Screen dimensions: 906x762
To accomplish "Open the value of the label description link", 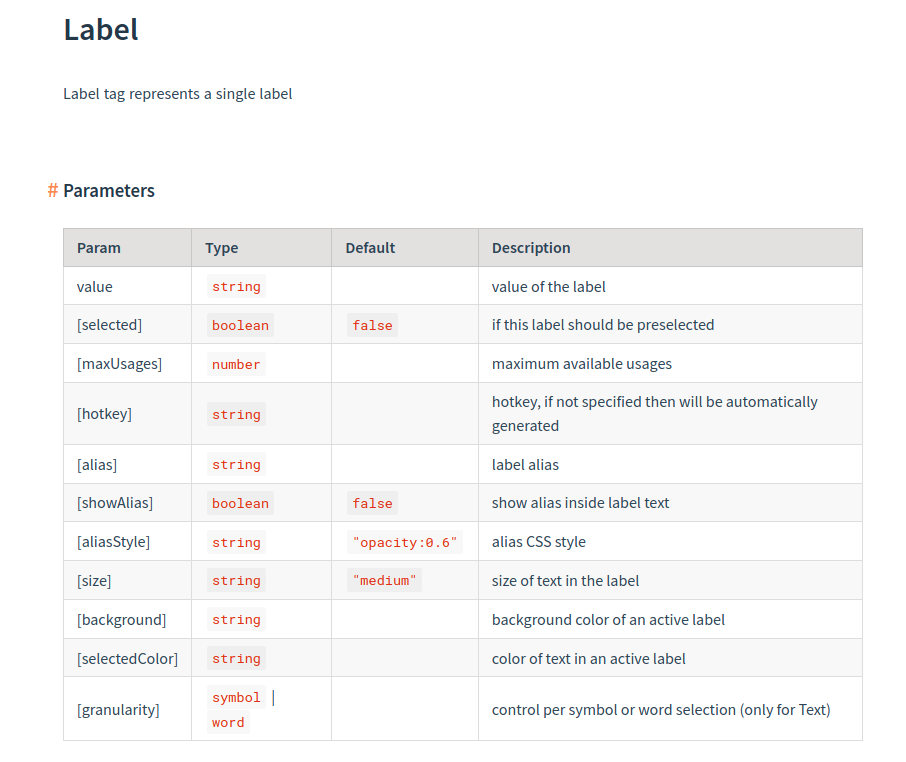I will click(548, 286).
